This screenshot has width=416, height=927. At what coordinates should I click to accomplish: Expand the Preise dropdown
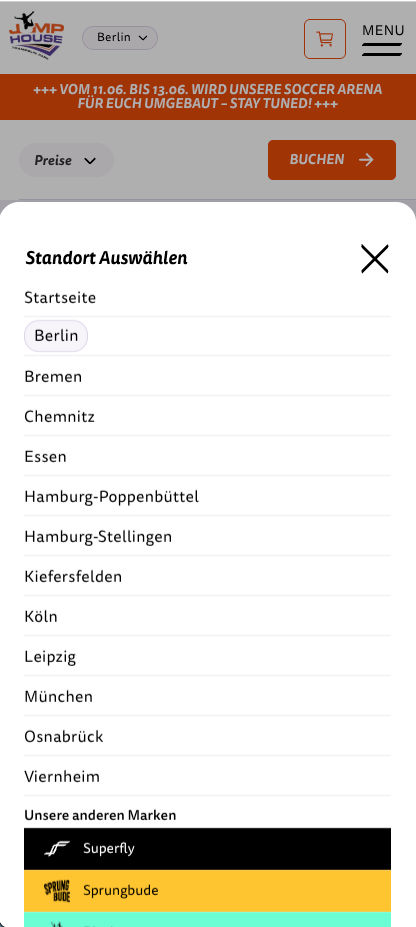click(66, 160)
